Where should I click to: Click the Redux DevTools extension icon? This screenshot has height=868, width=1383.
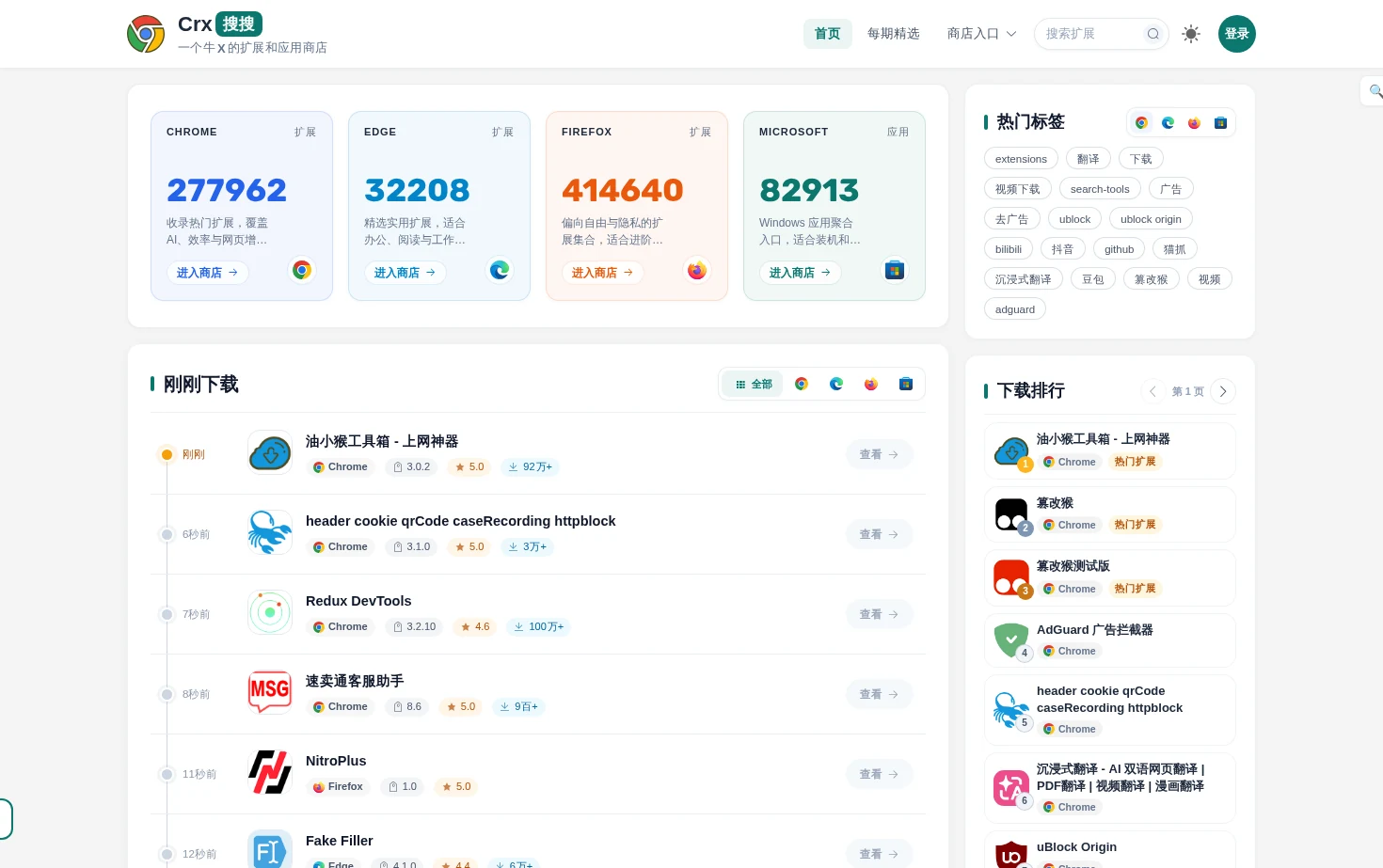point(270,613)
